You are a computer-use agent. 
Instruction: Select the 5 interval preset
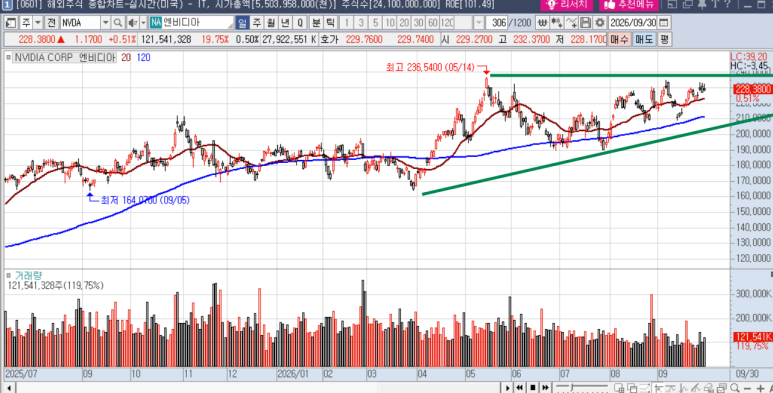click(x=375, y=23)
